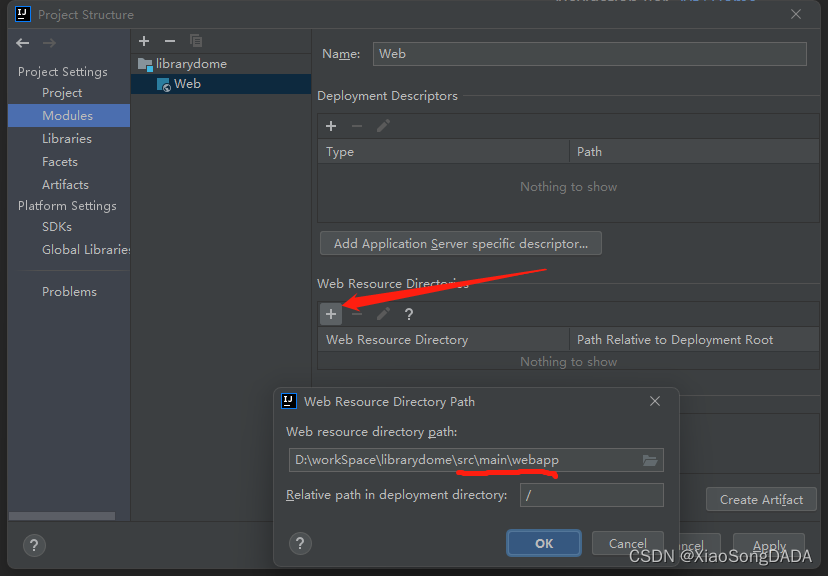Click relative path in deployment directory field

[x=591, y=495]
